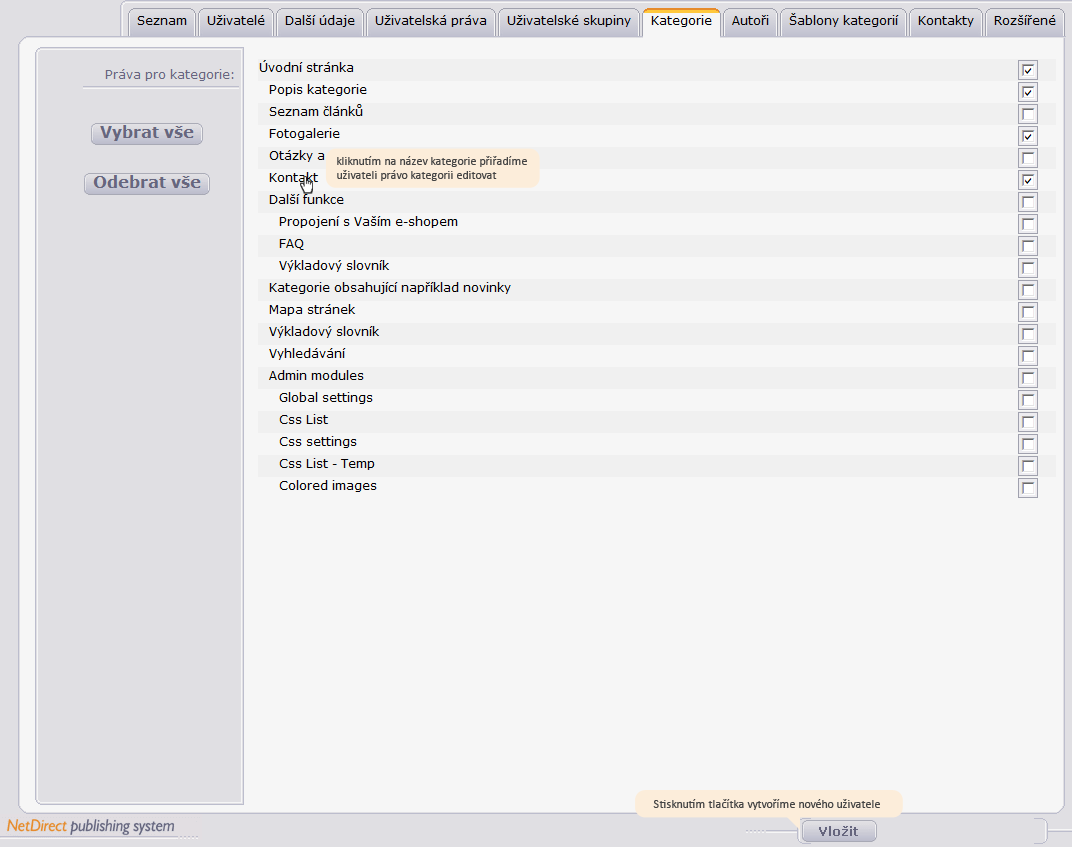The width and height of the screenshot is (1072, 847).
Task: Check the Global settings checkbox
Action: click(x=1028, y=399)
